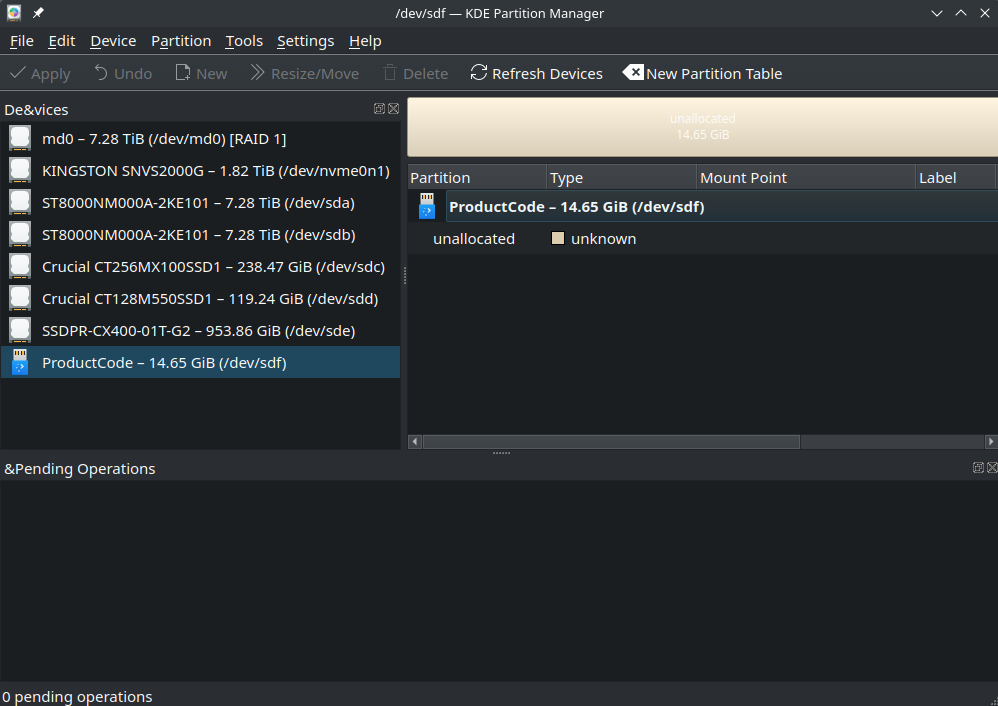Open the Tools menu
The height and width of the screenshot is (706, 998).
coord(244,41)
